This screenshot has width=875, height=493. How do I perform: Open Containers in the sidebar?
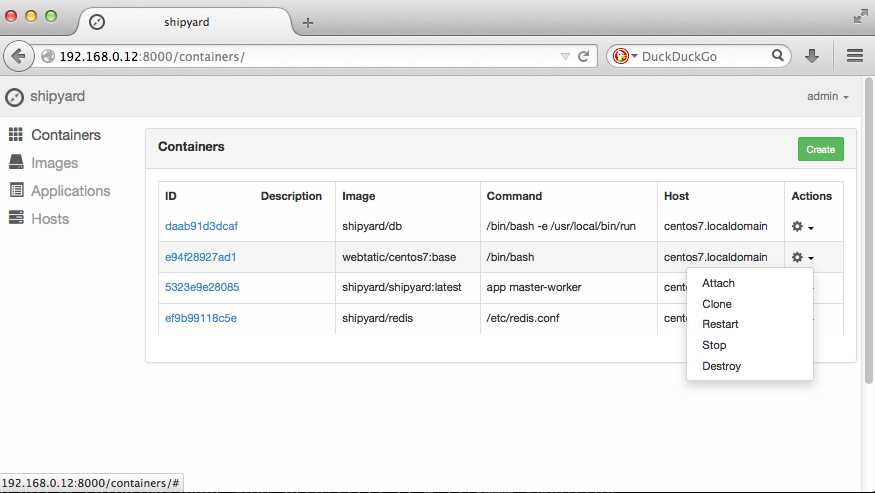click(x=66, y=135)
